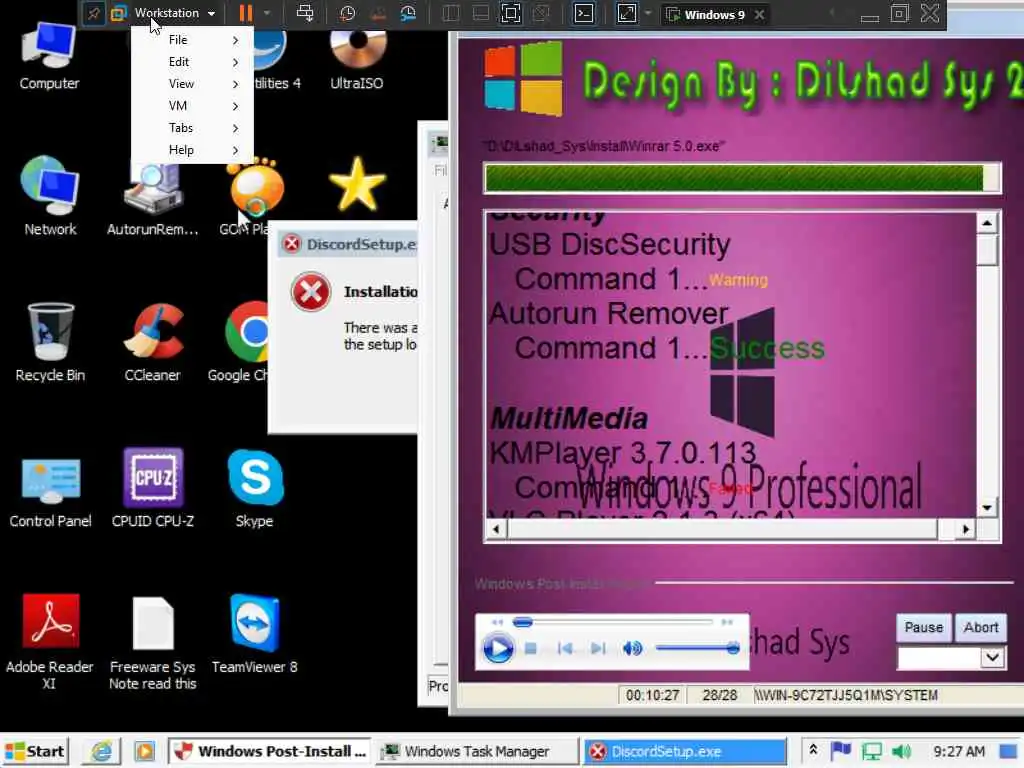This screenshot has height=768, width=1024.
Task: Open the volume tray icon
Action: [x=901, y=752]
